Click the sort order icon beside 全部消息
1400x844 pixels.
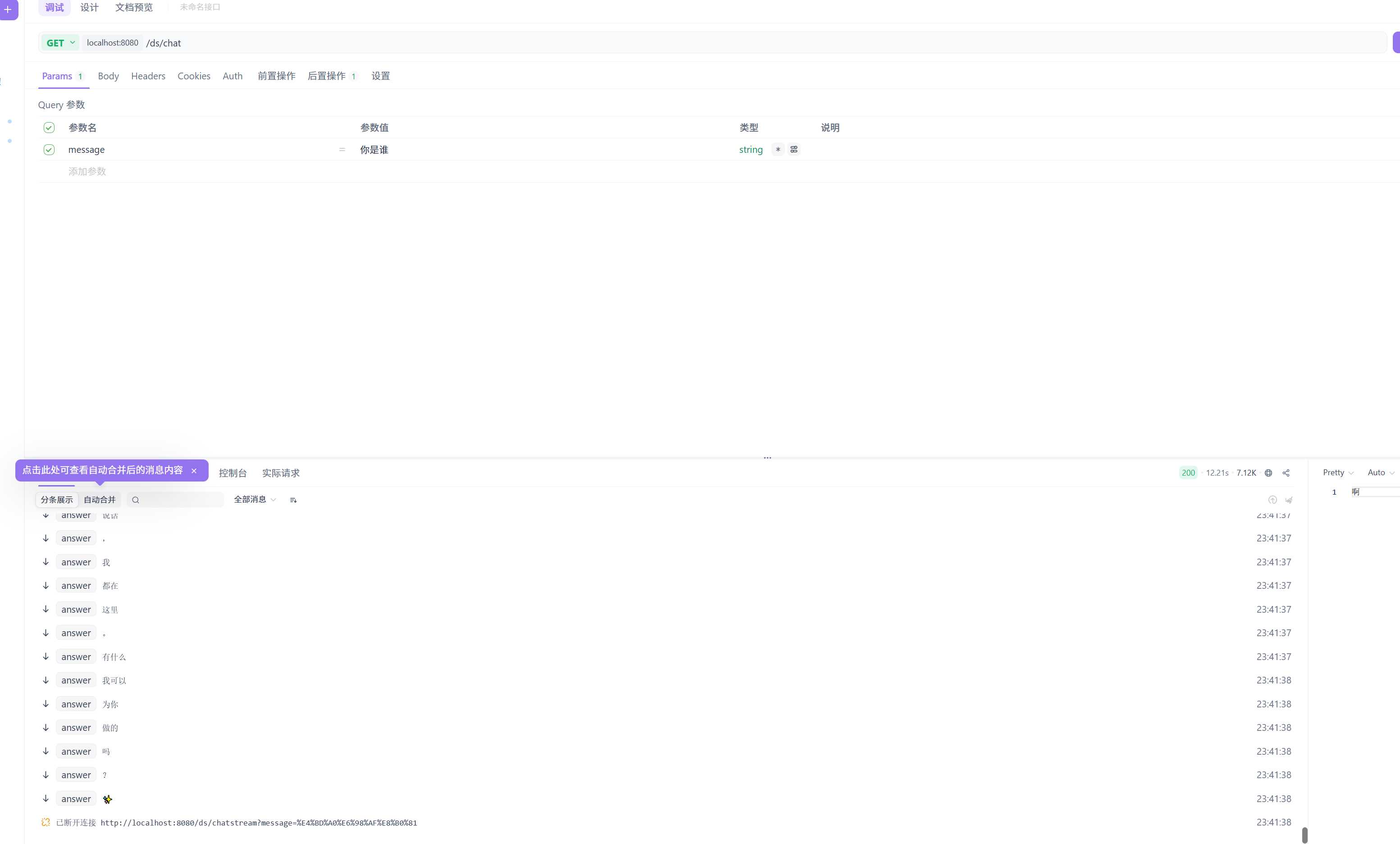pyautogui.click(x=293, y=500)
